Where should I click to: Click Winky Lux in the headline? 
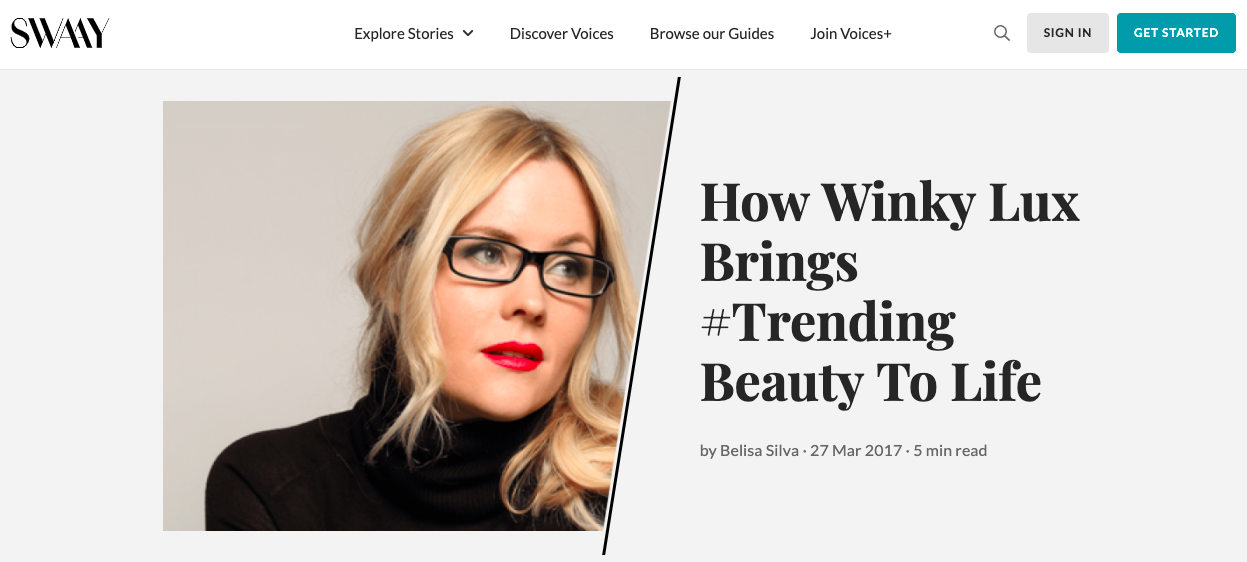click(x=951, y=204)
